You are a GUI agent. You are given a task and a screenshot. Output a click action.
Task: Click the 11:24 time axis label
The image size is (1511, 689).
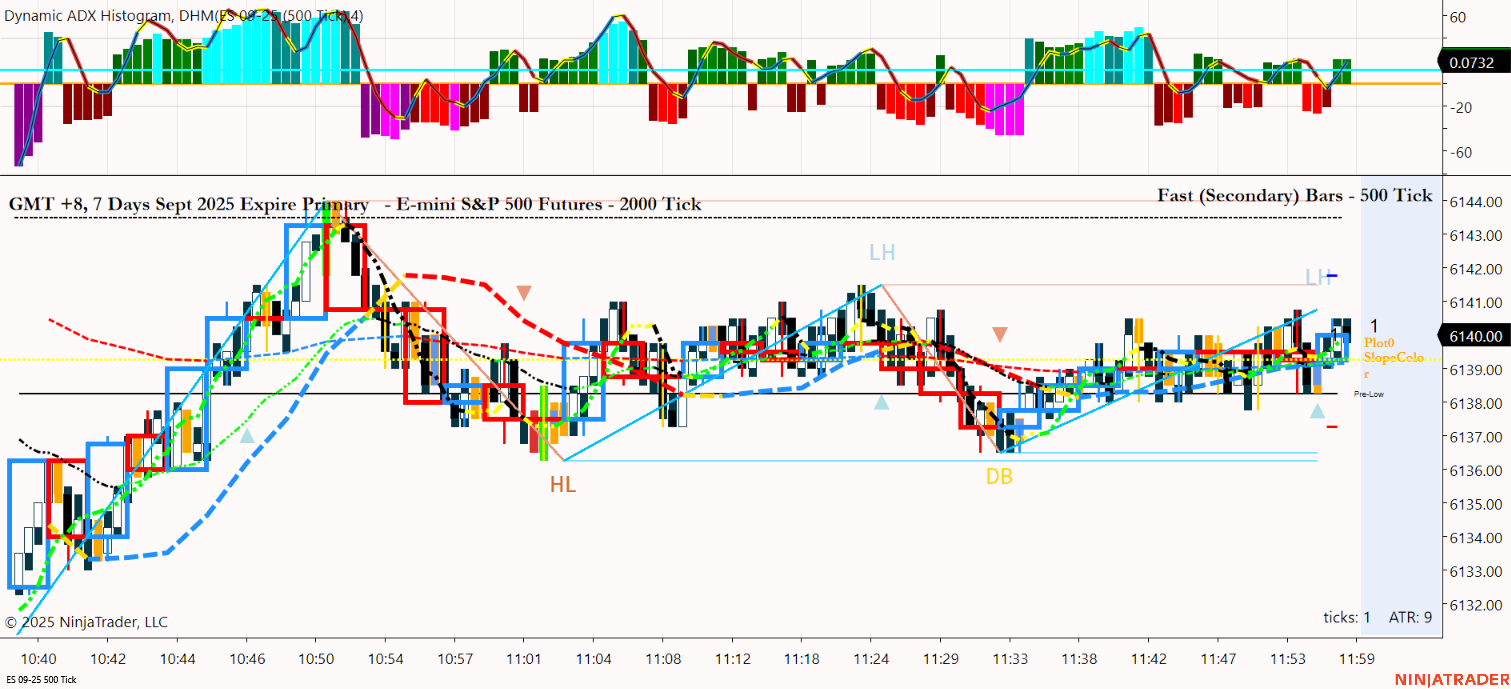click(x=871, y=659)
